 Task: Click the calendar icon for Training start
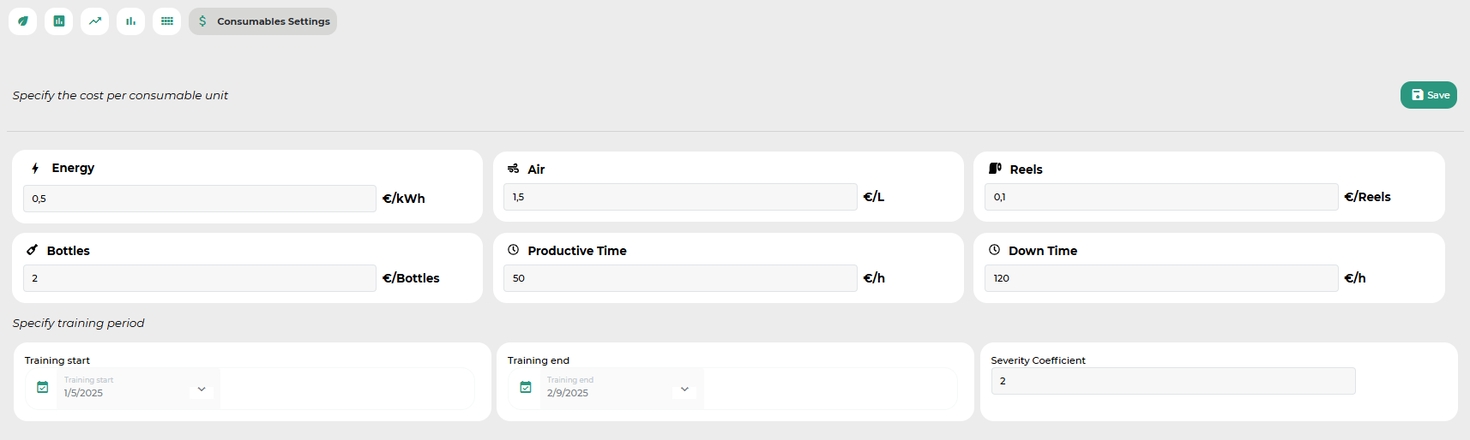tap(42, 388)
